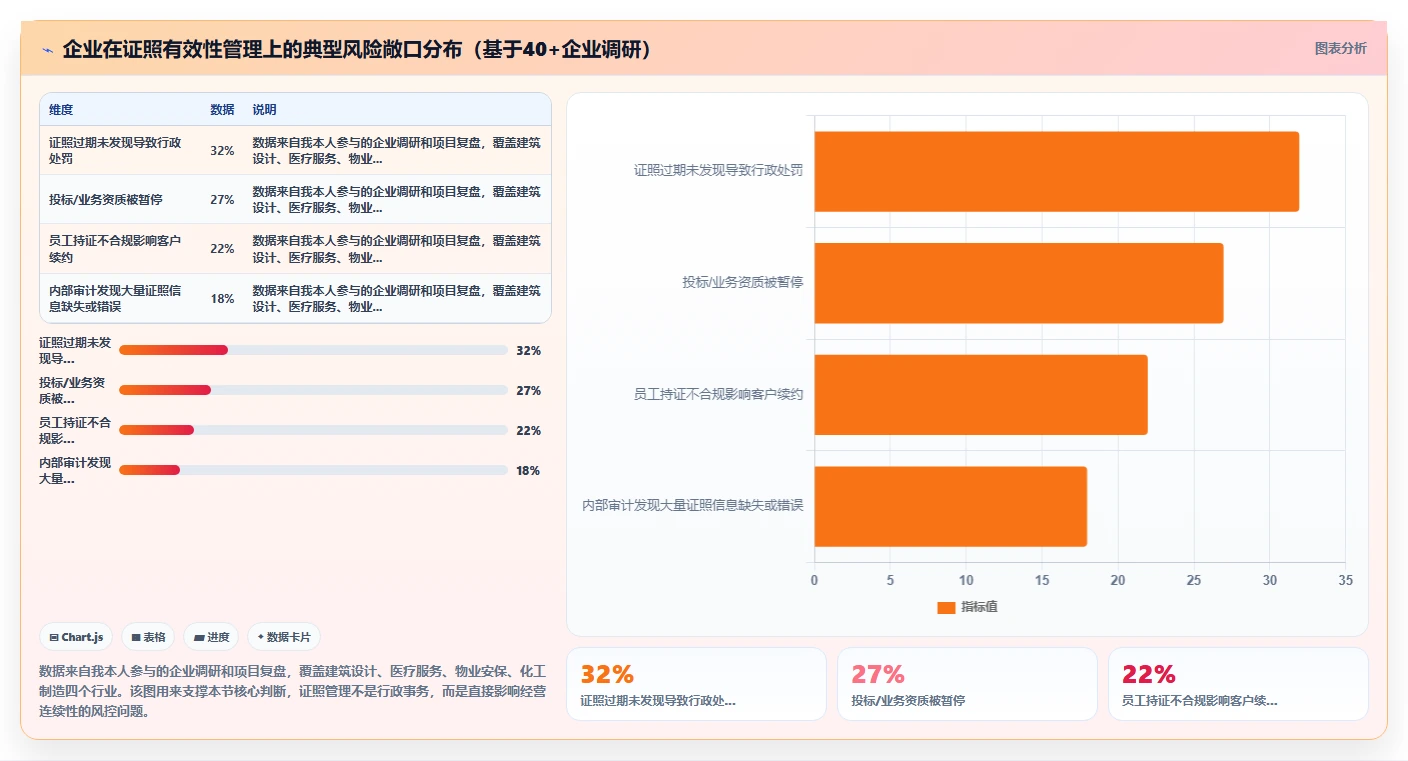Click the footnote paragraph about 四个行业
Screen dimensions: 1408x761
pos(292,691)
